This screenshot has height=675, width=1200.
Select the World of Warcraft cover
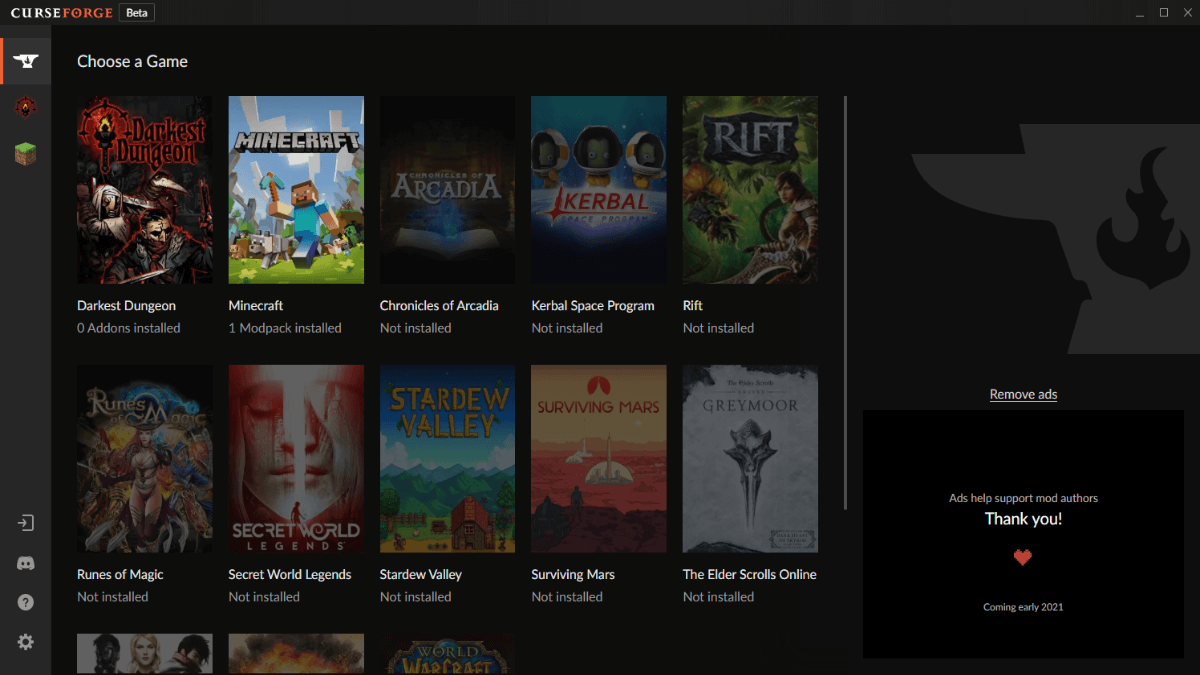click(x=447, y=655)
